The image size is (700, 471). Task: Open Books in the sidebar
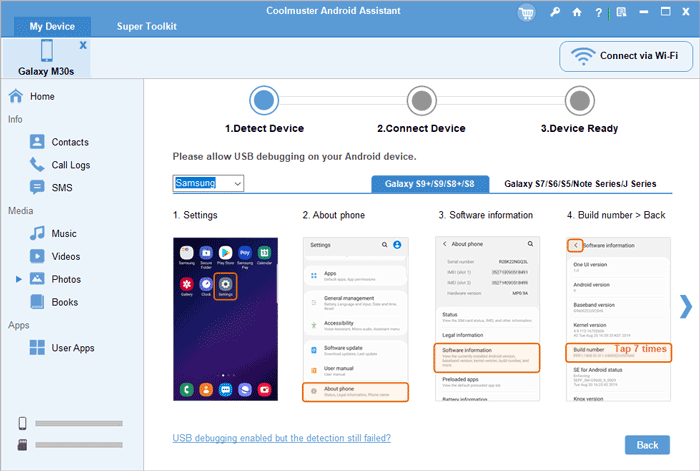(65, 302)
